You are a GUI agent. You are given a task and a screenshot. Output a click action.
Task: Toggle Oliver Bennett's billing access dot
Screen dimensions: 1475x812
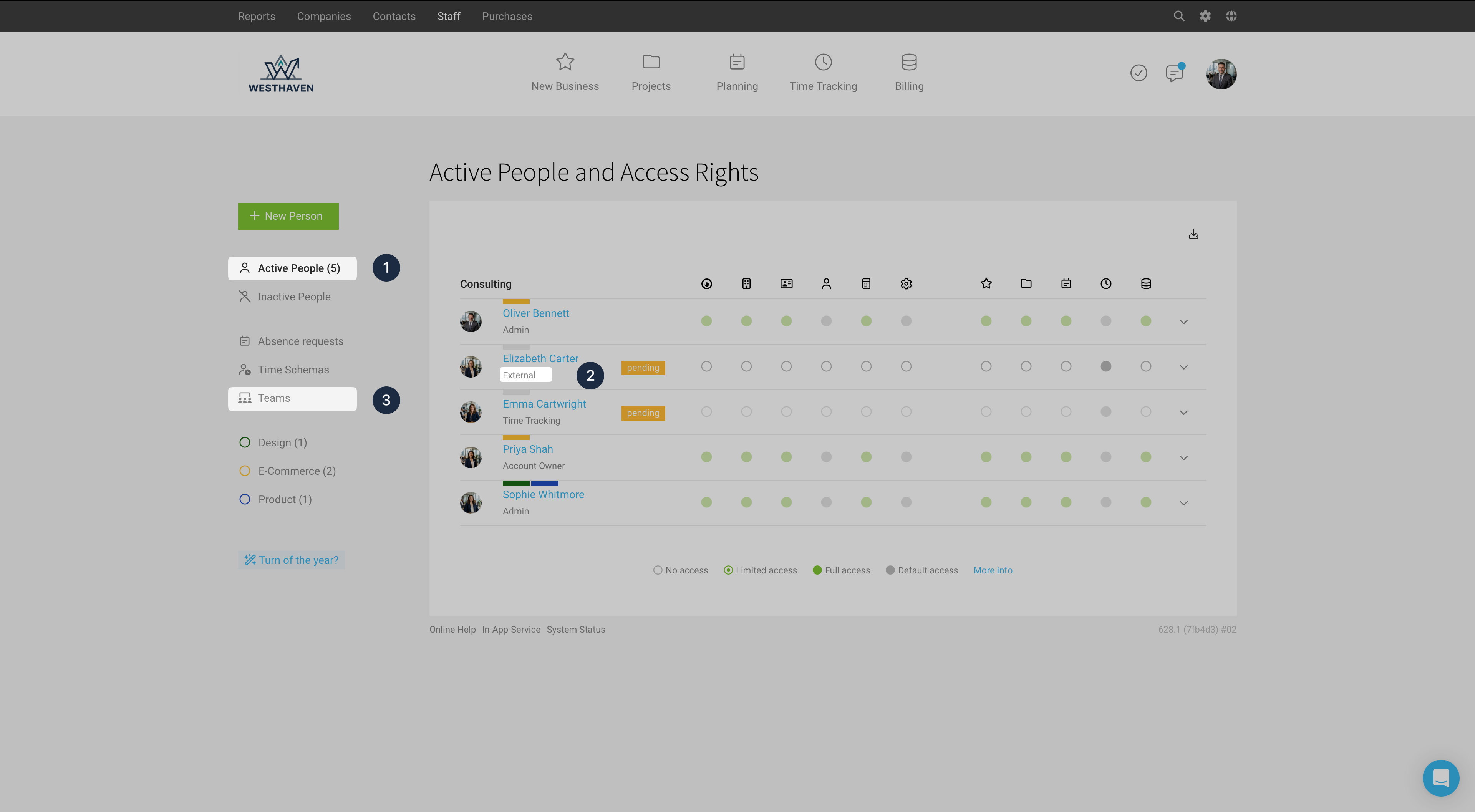point(1145,321)
